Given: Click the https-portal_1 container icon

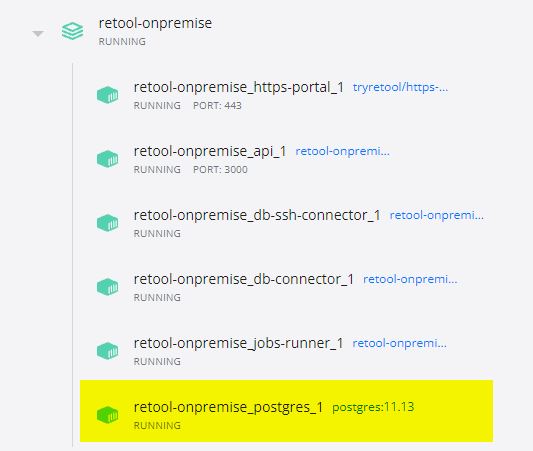Looking at the screenshot, I should 107,95.
